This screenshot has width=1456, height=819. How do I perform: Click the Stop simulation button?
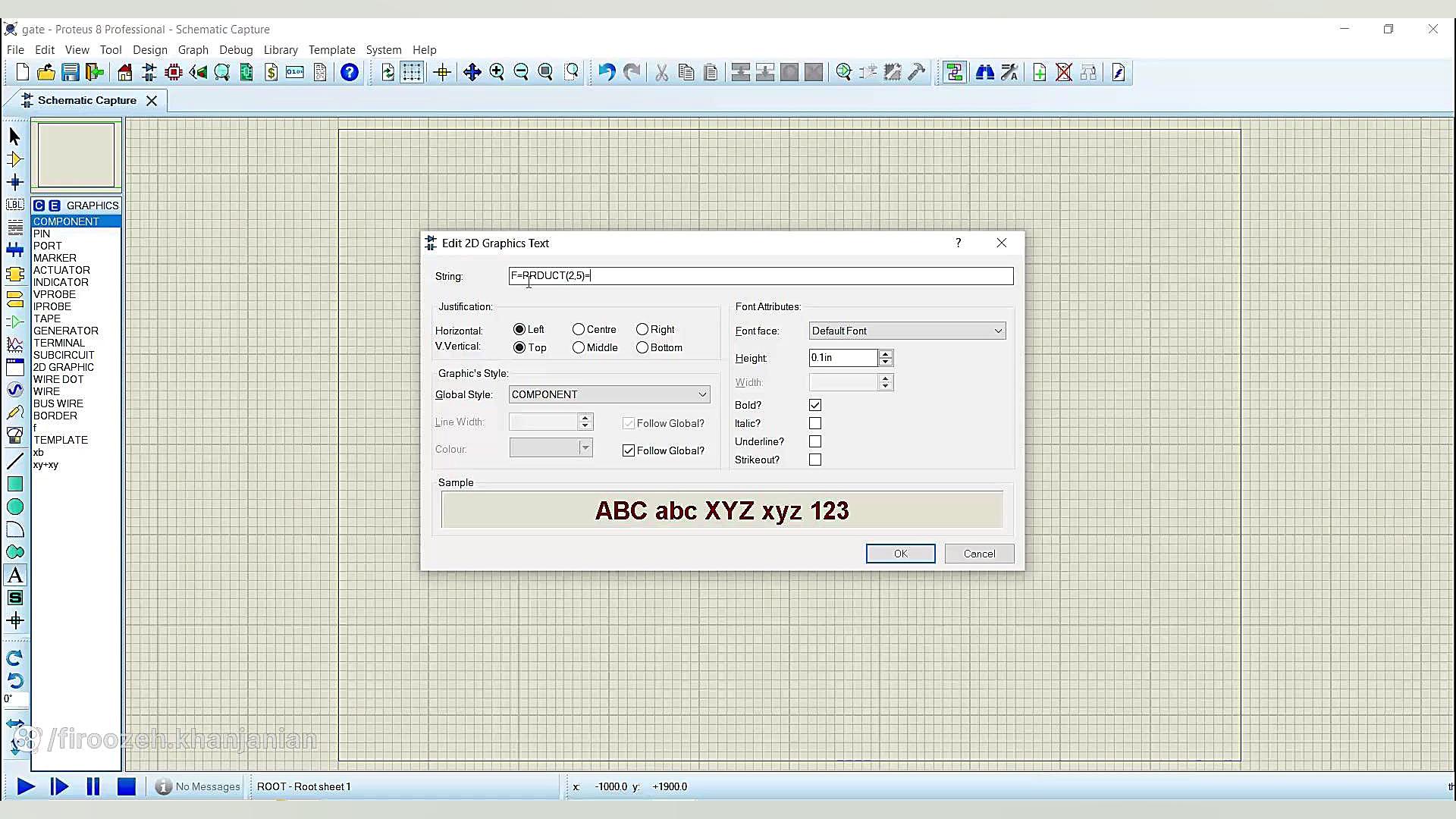[126, 786]
